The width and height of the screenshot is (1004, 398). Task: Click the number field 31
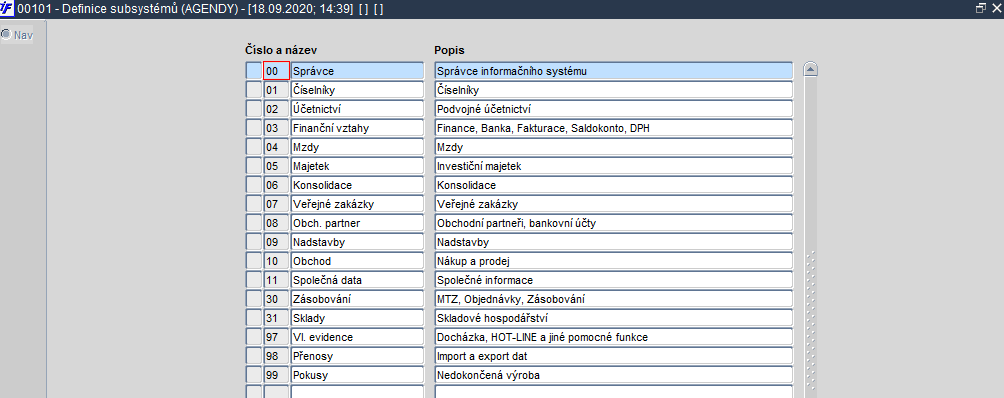coord(276,317)
